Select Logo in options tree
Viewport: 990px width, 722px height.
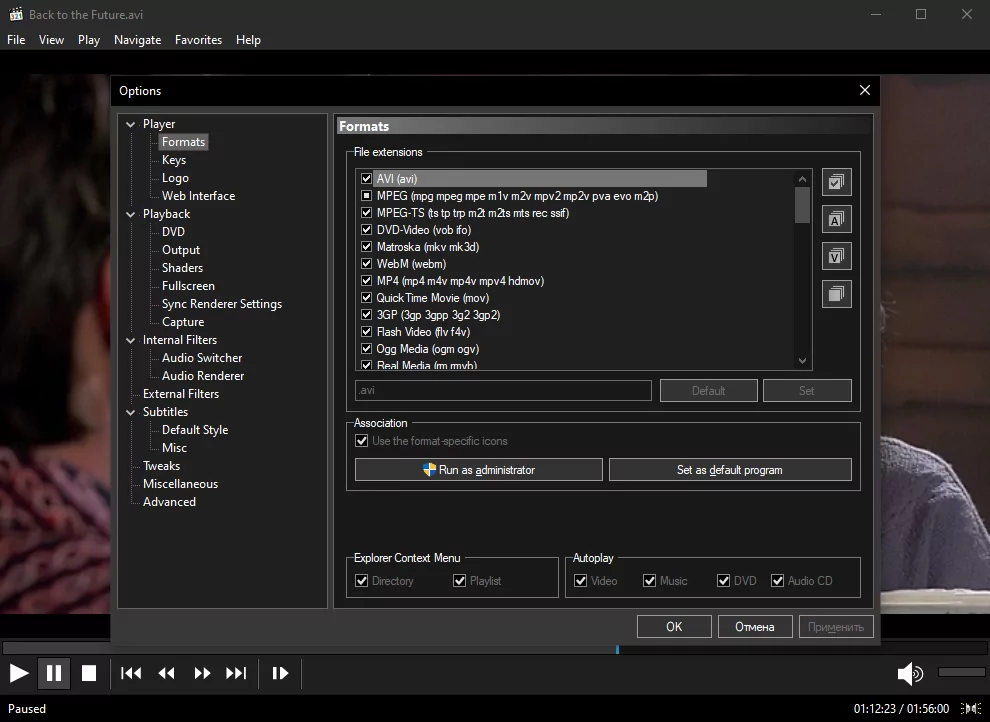(175, 178)
